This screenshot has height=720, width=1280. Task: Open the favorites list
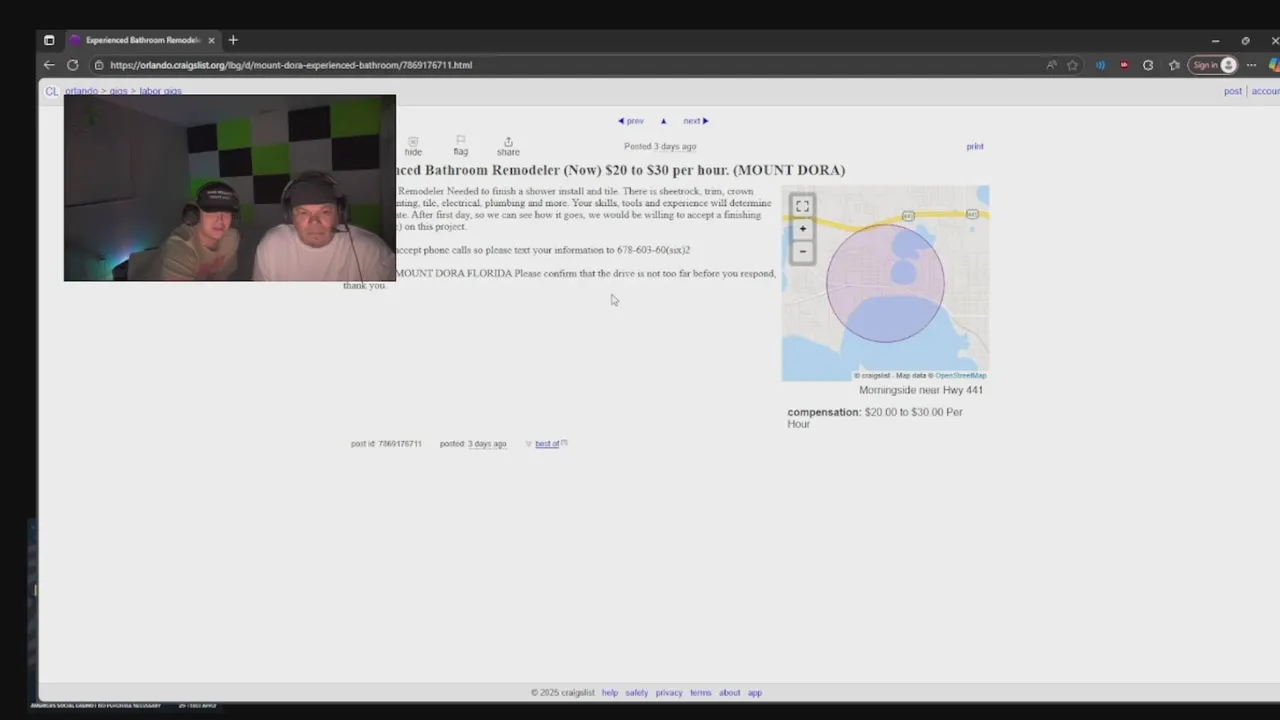tap(1174, 65)
